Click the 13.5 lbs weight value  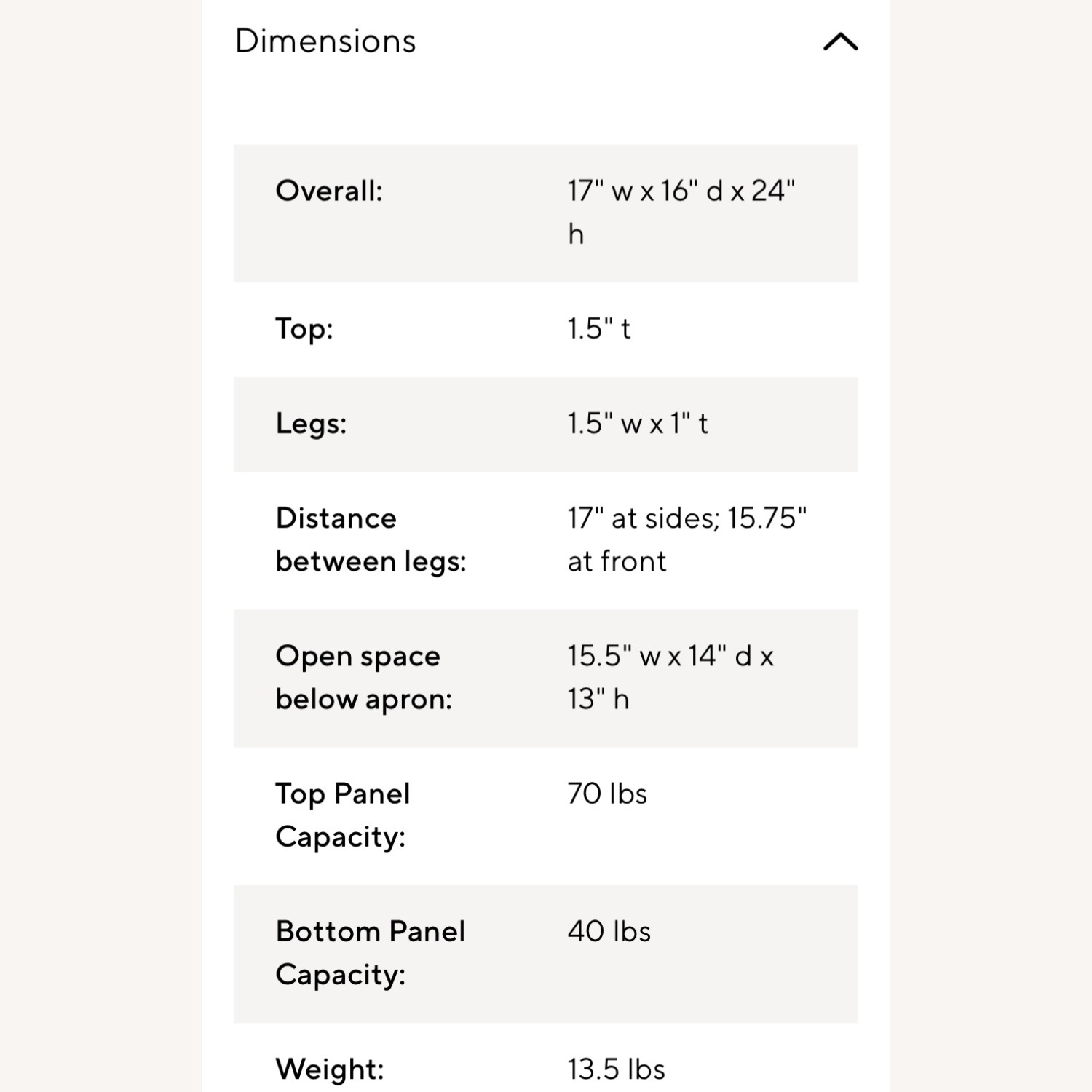tap(616, 1069)
